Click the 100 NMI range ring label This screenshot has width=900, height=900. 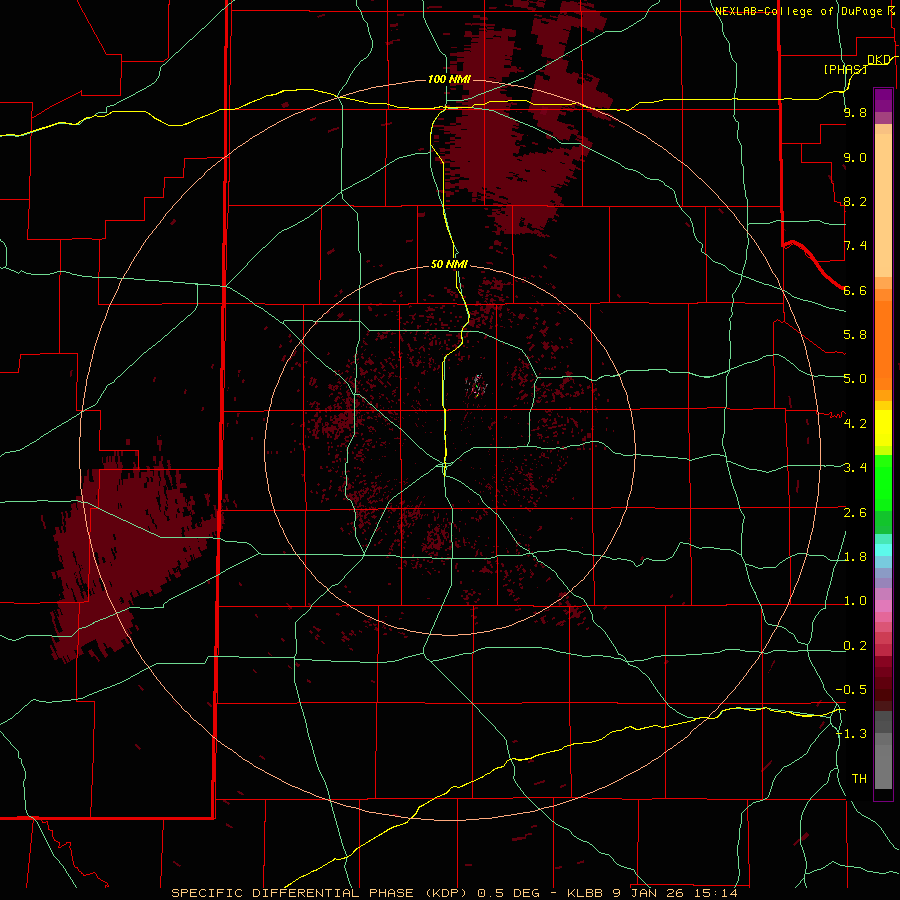(449, 79)
